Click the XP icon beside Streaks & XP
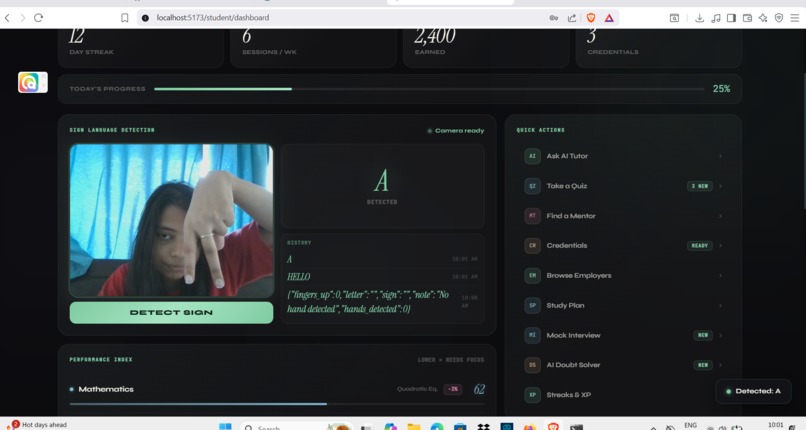The width and height of the screenshot is (806, 430). pyautogui.click(x=532, y=395)
